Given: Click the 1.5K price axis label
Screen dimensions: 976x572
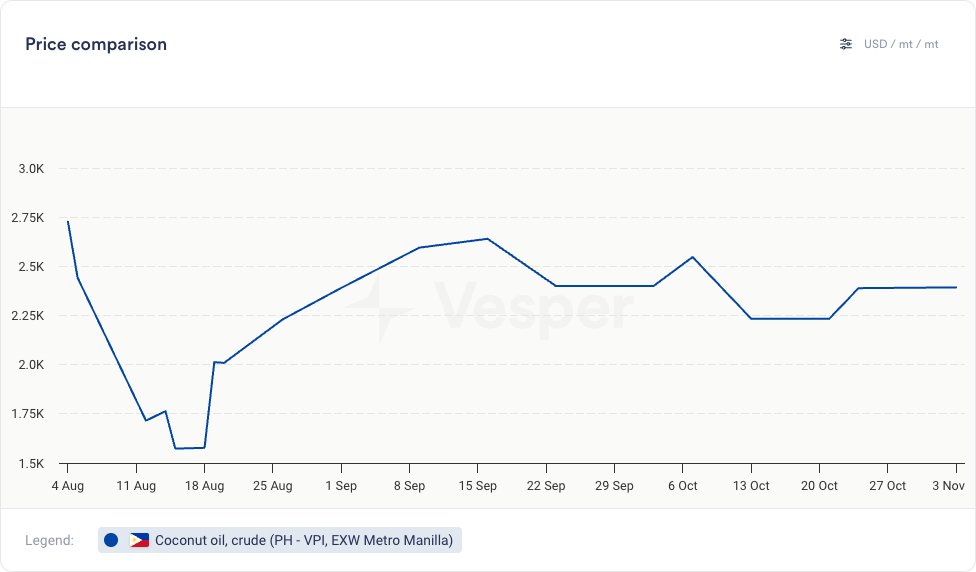Looking at the screenshot, I should (31, 464).
